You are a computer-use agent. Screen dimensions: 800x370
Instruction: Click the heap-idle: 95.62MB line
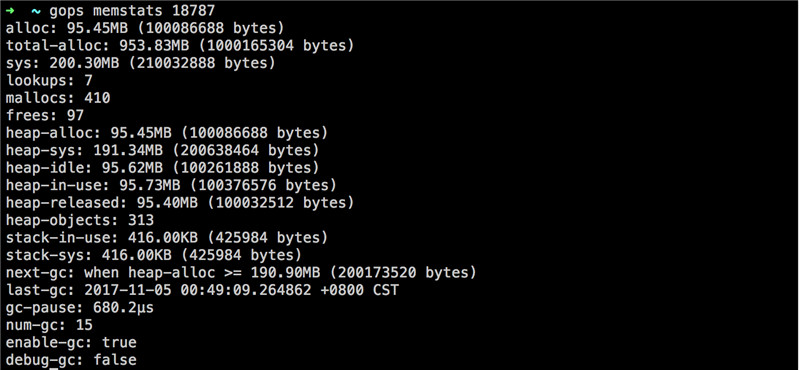click(x=162, y=167)
